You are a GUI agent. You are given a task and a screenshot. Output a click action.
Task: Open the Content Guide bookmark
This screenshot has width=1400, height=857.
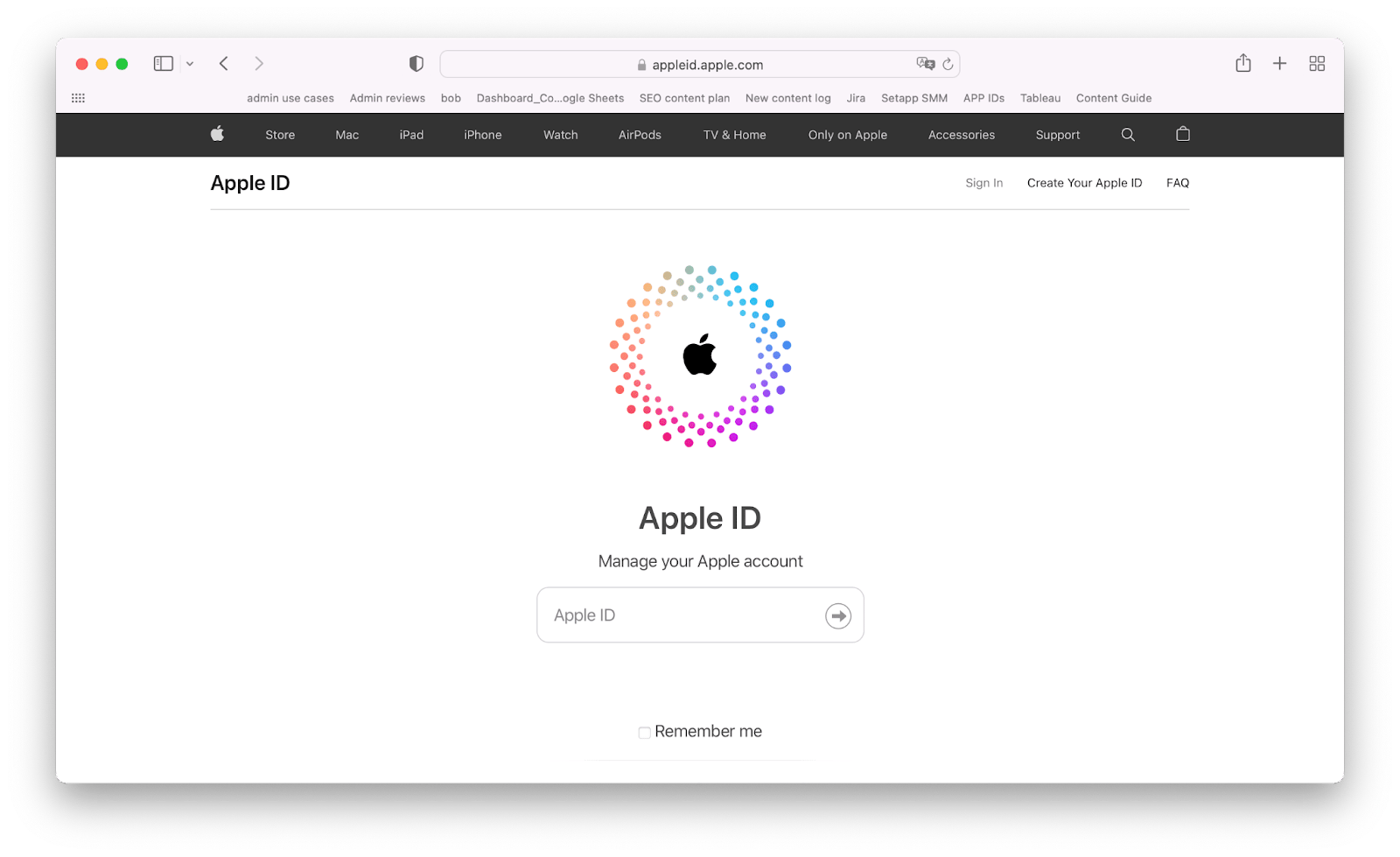pyautogui.click(x=1114, y=98)
